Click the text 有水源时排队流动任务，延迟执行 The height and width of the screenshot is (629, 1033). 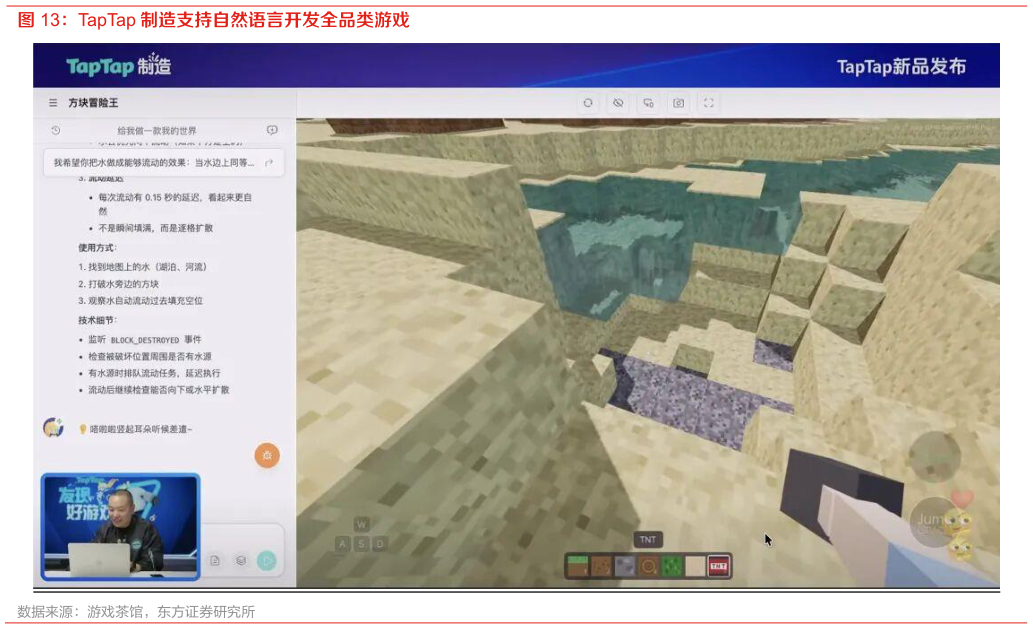point(154,373)
